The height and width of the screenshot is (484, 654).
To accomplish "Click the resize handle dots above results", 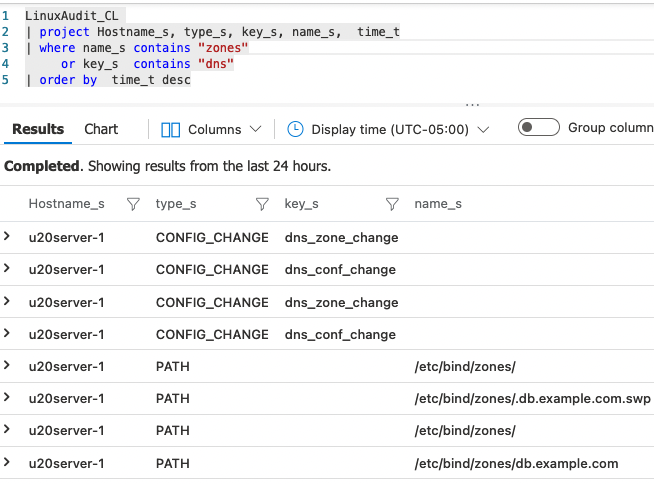I will click(x=472, y=103).
